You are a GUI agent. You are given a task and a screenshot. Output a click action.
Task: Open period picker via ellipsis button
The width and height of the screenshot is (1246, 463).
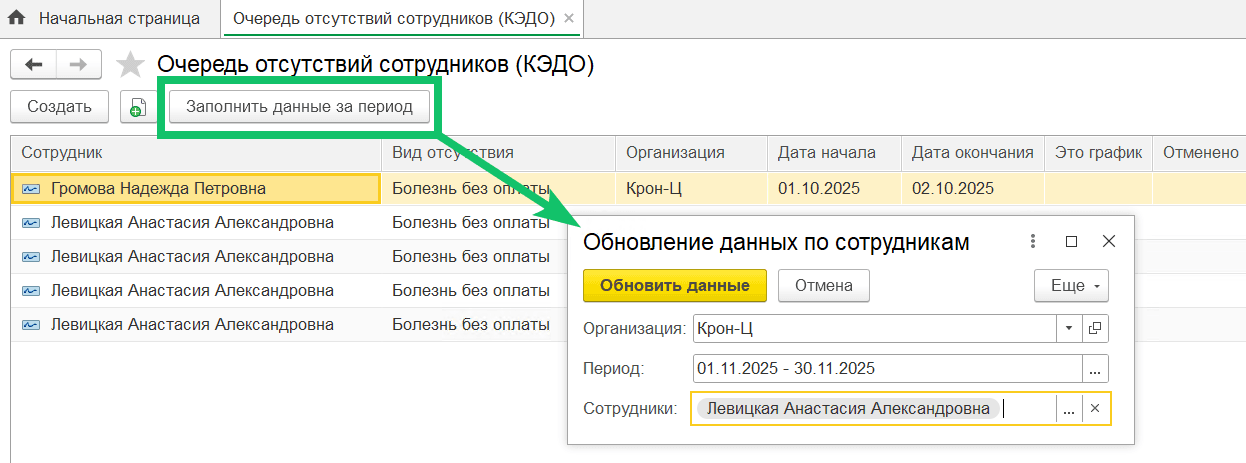(x=1095, y=369)
